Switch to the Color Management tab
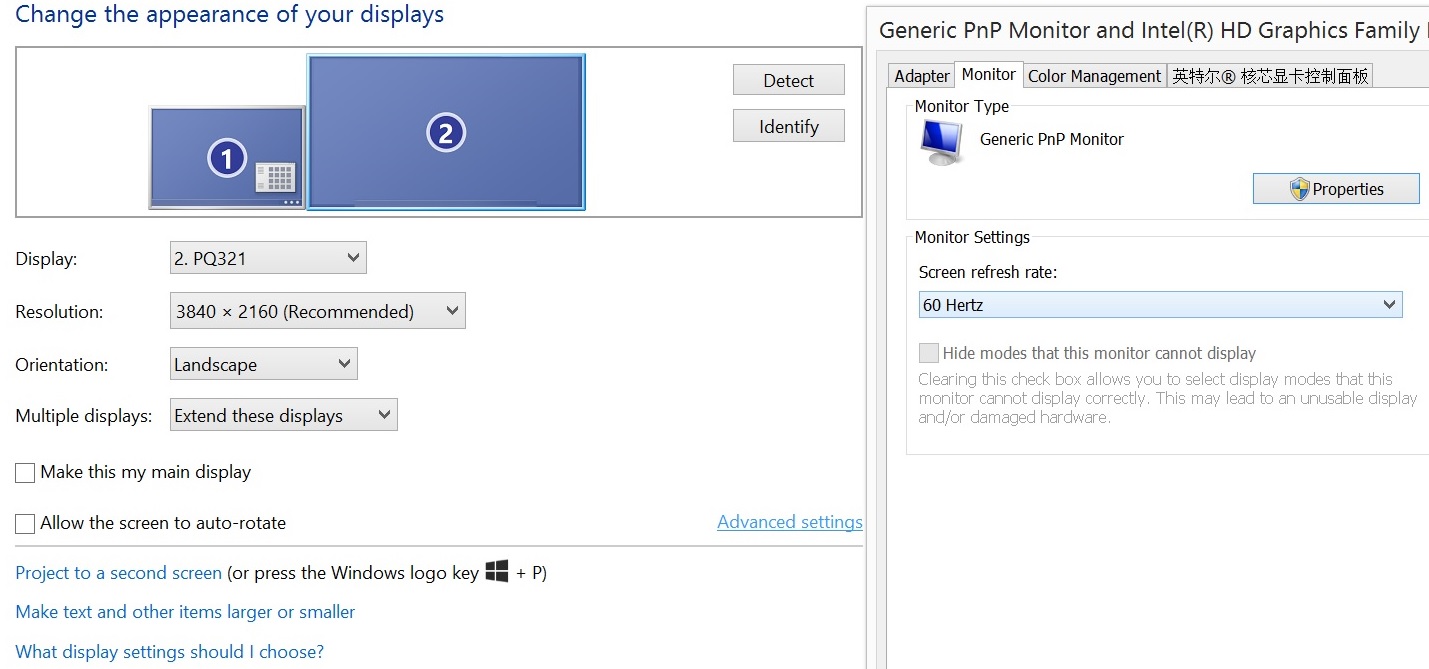This screenshot has height=669, width=1429. click(1095, 76)
